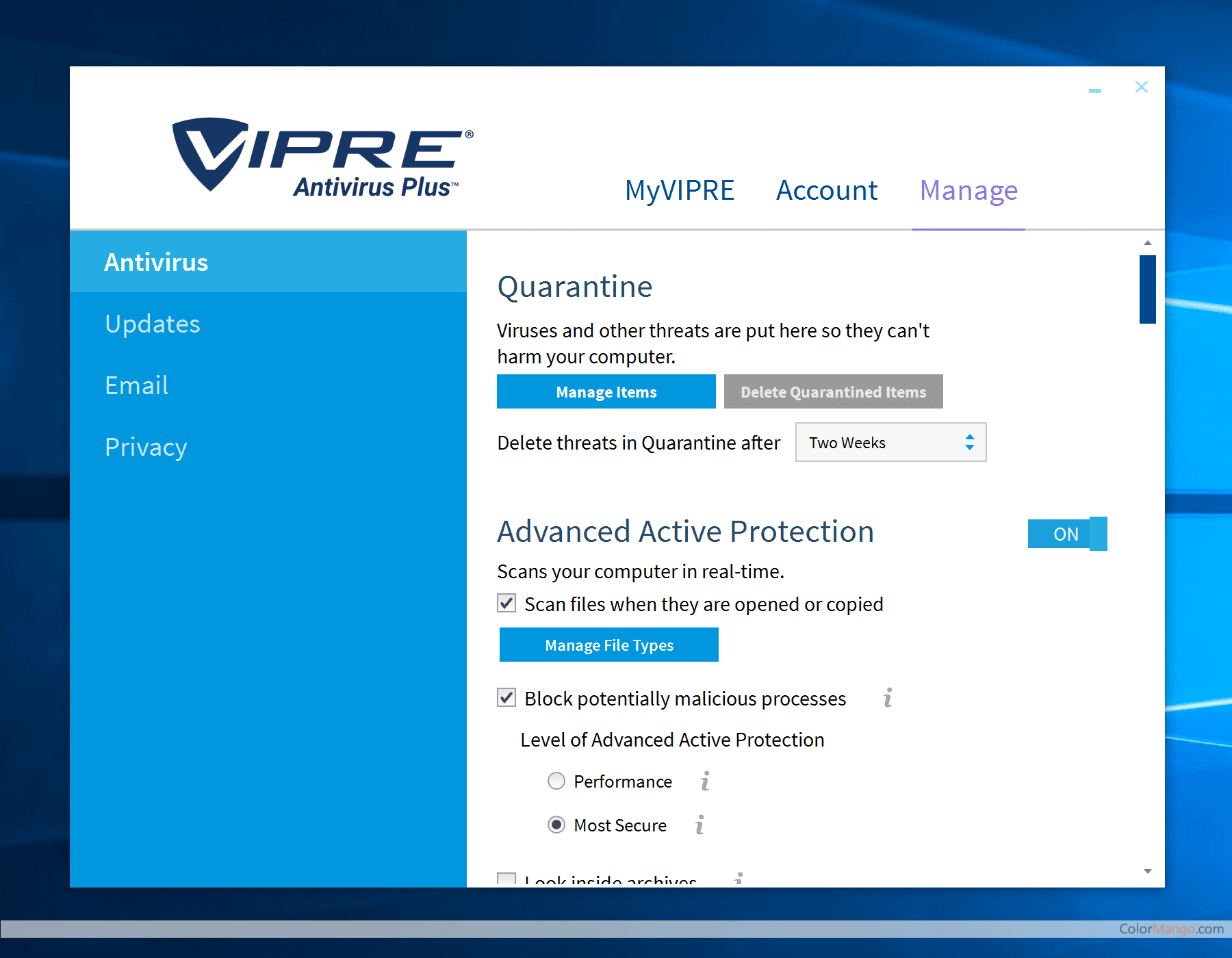Click the VIPRE Antivirus Plus logo
Screen dimensions: 1232x958
[322, 157]
